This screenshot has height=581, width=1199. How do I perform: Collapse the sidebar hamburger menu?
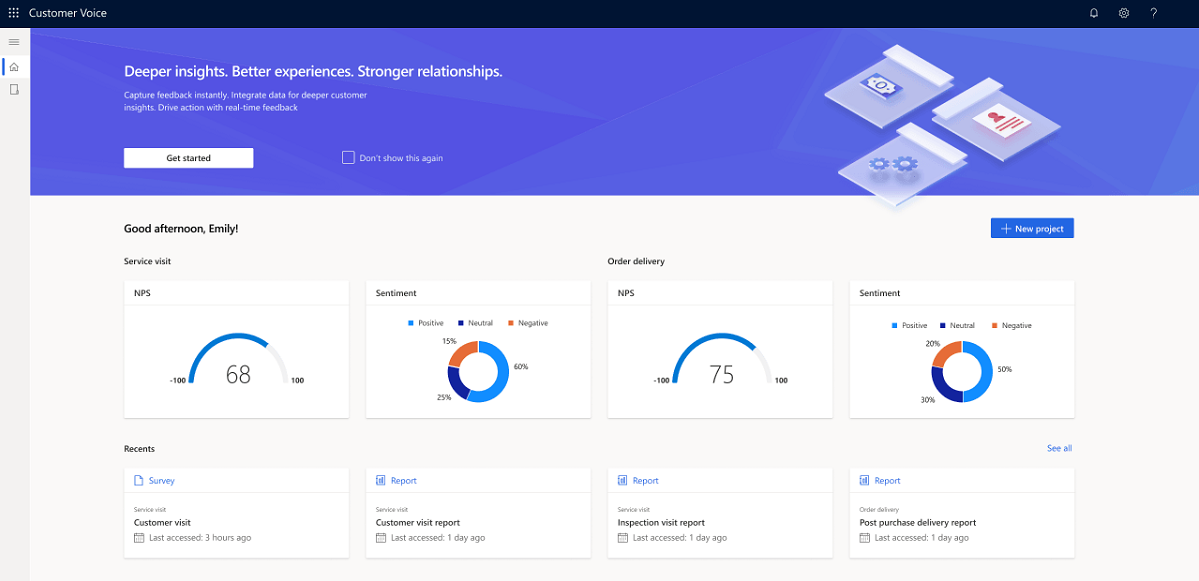point(14,41)
